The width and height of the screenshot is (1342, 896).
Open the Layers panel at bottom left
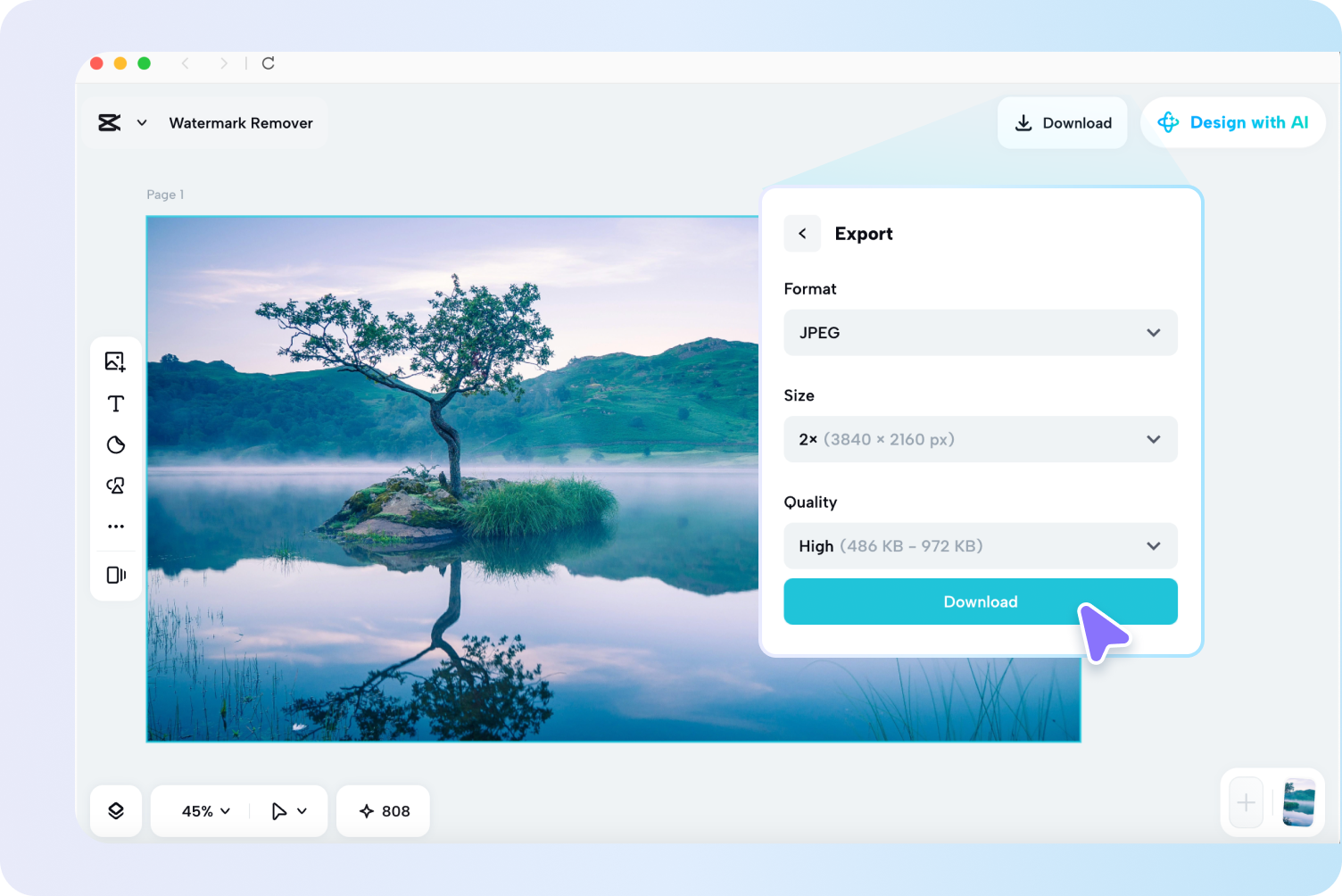pos(115,810)
